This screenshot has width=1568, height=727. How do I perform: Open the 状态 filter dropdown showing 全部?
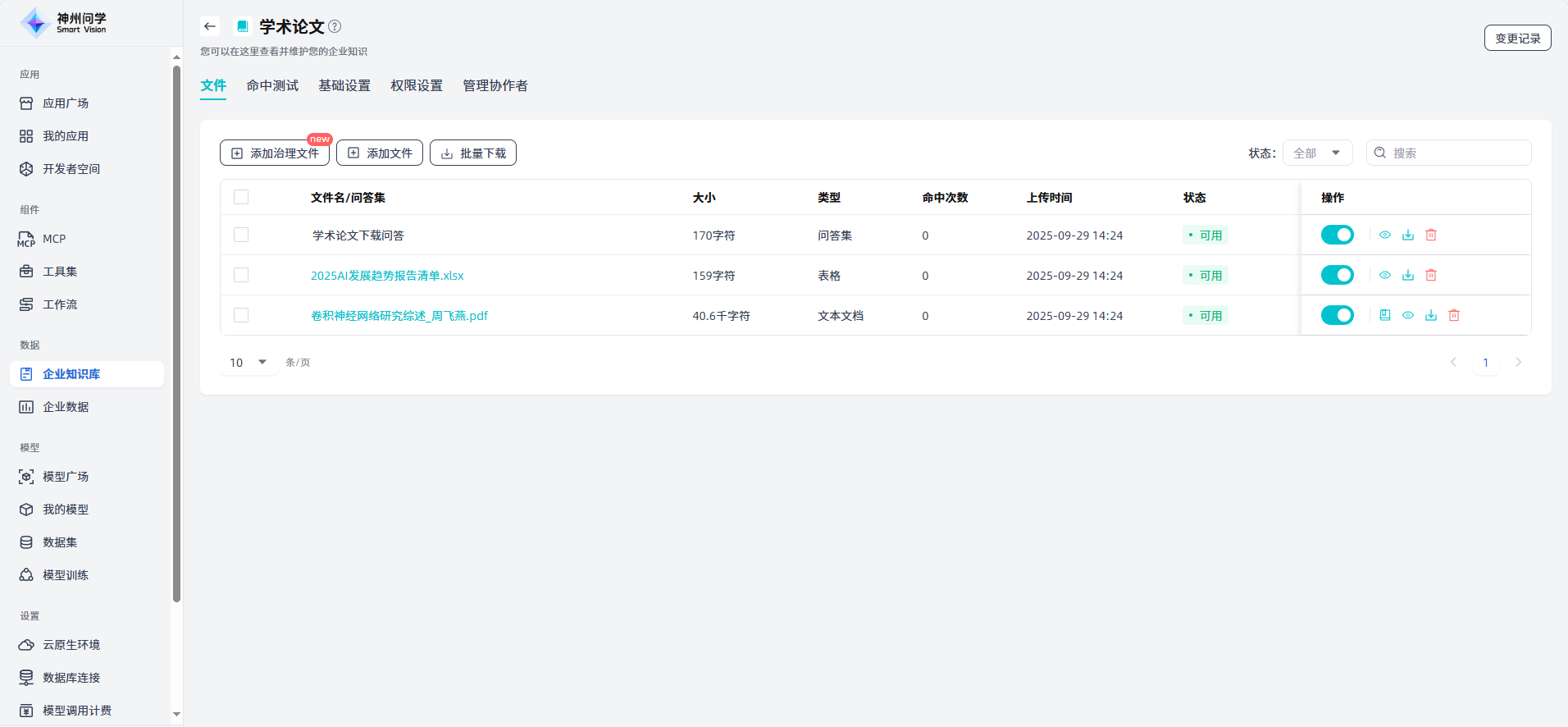[1316, 153]
